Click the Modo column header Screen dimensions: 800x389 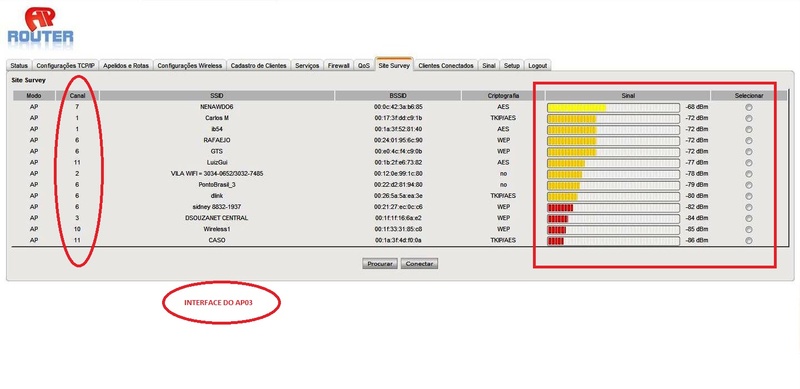(34, 96)
